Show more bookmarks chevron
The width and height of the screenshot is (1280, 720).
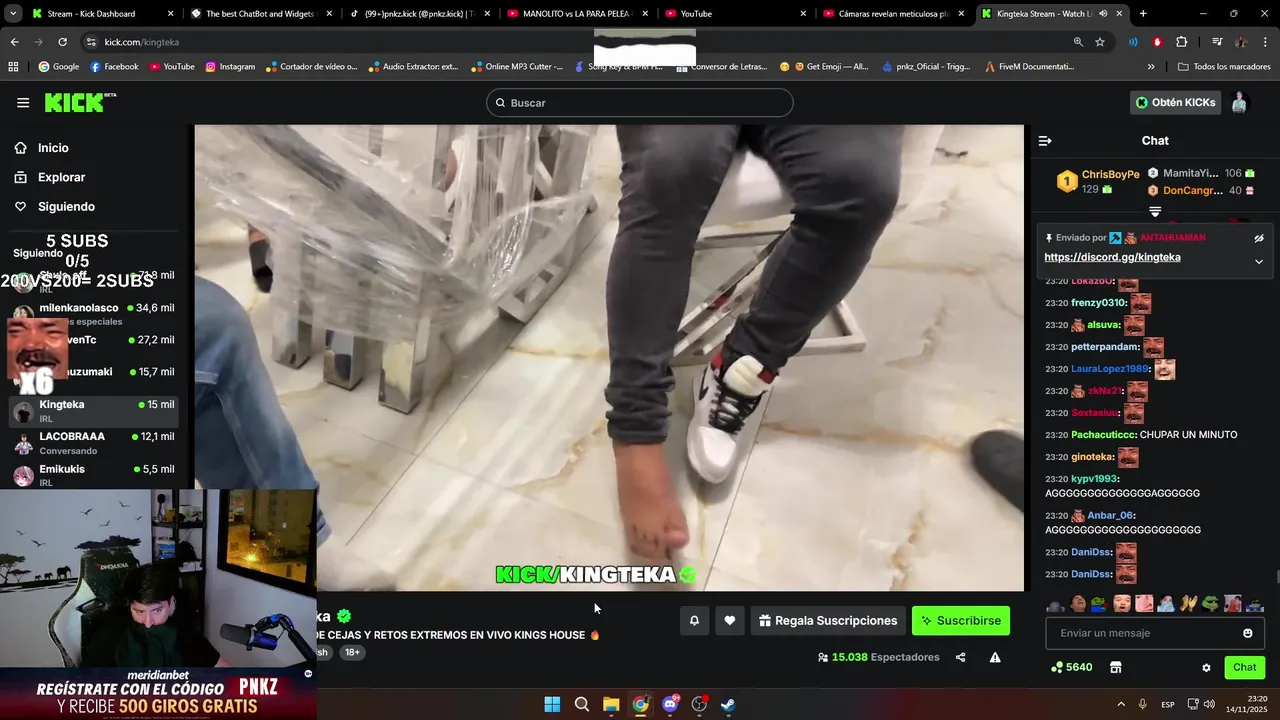tap(1151, 67)
